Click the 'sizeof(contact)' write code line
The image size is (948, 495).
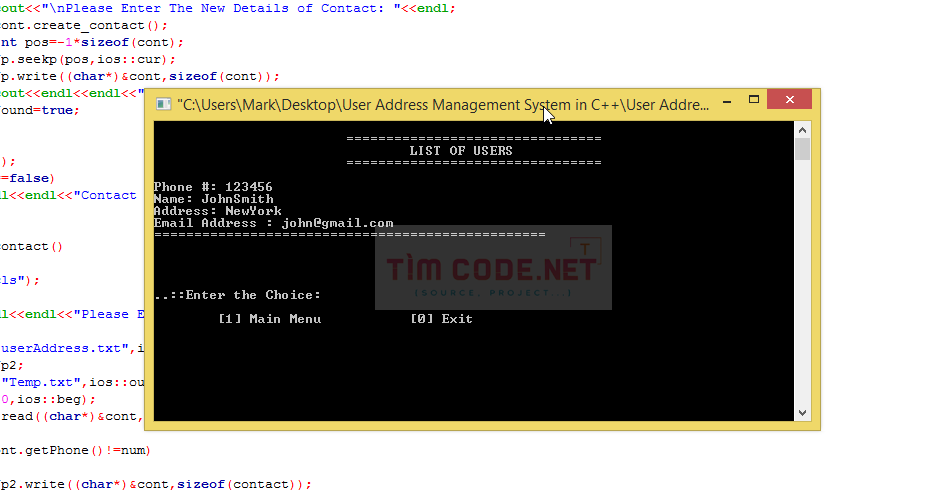[156, 484]
